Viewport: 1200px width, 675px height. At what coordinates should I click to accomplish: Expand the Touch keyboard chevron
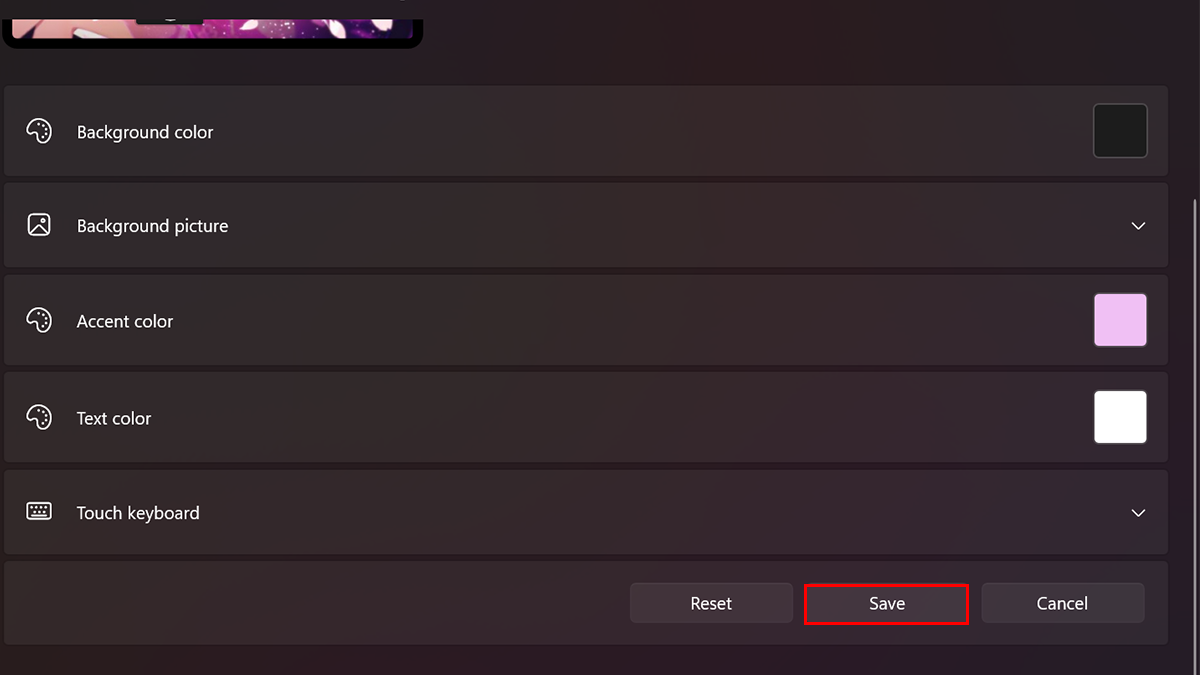(x=1137, y=513)
